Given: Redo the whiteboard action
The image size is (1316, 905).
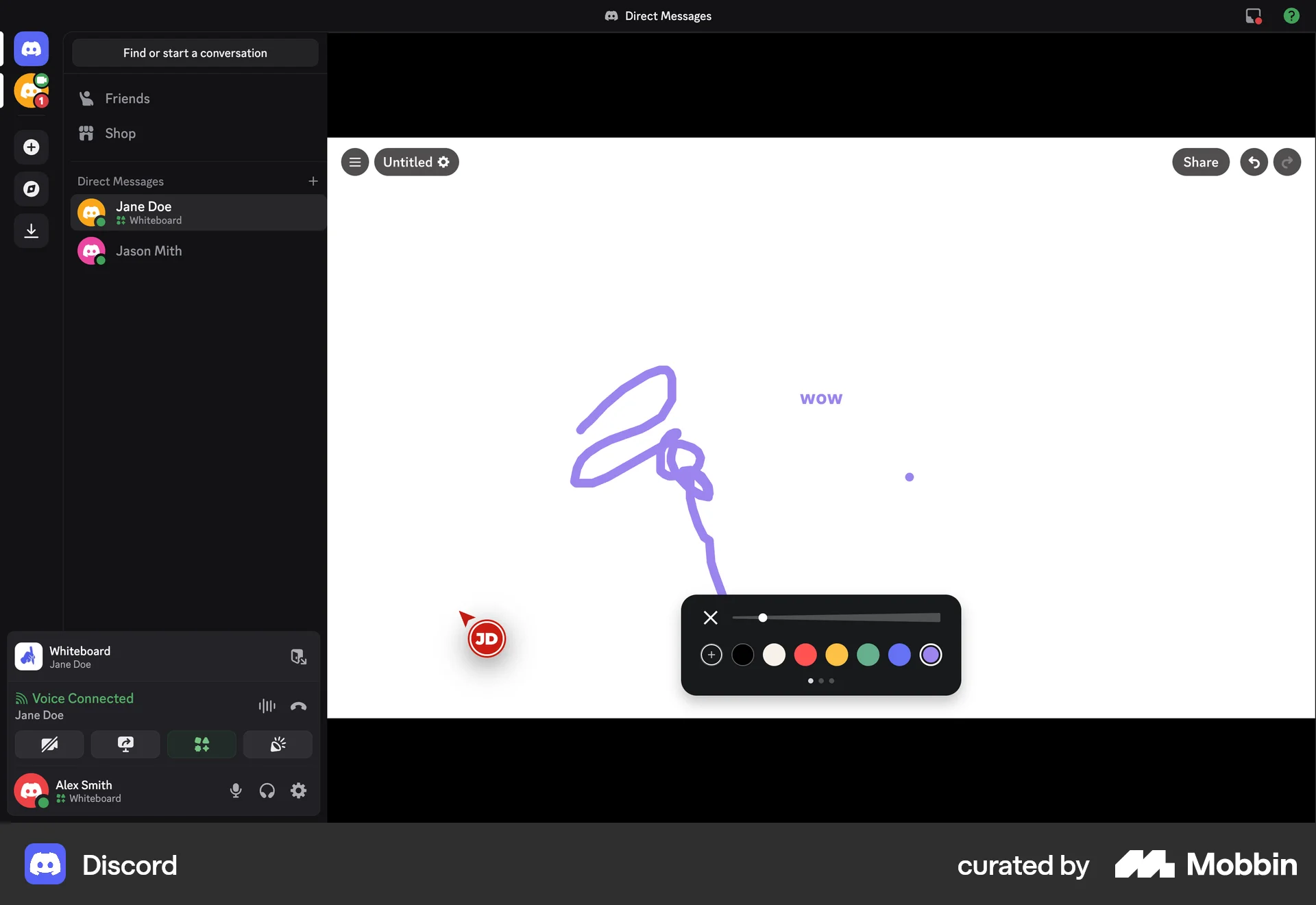Looking at the screenshot, I should pyautogui.click(x=1287, y=162).
